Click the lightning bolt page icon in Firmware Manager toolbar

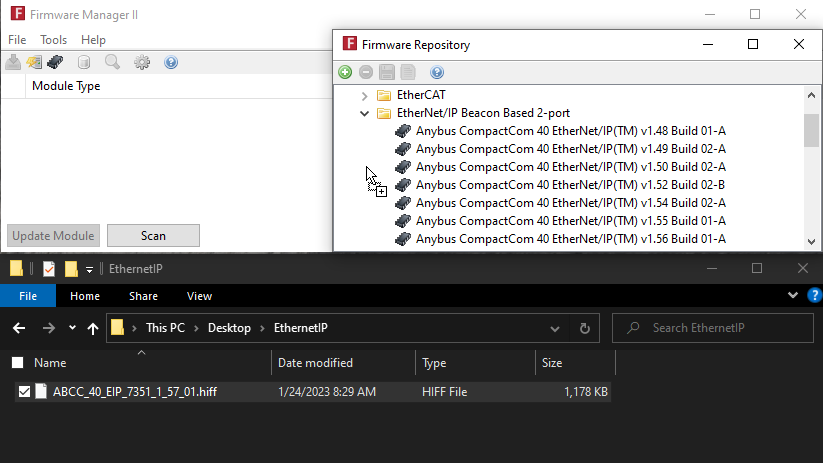point(34,62)
